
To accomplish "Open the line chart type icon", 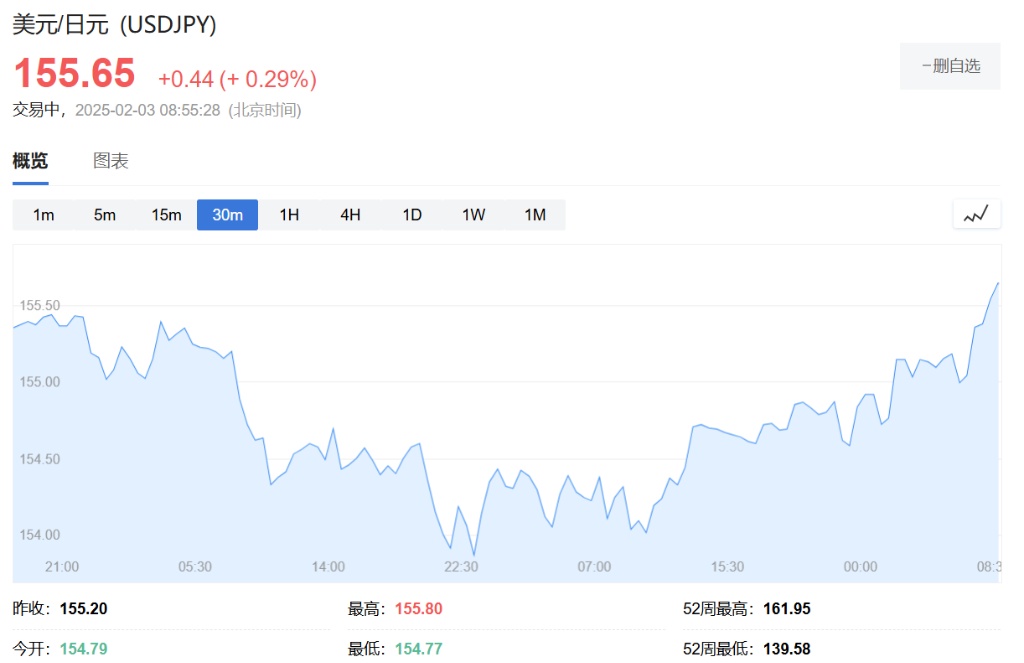I will [976, 214].
